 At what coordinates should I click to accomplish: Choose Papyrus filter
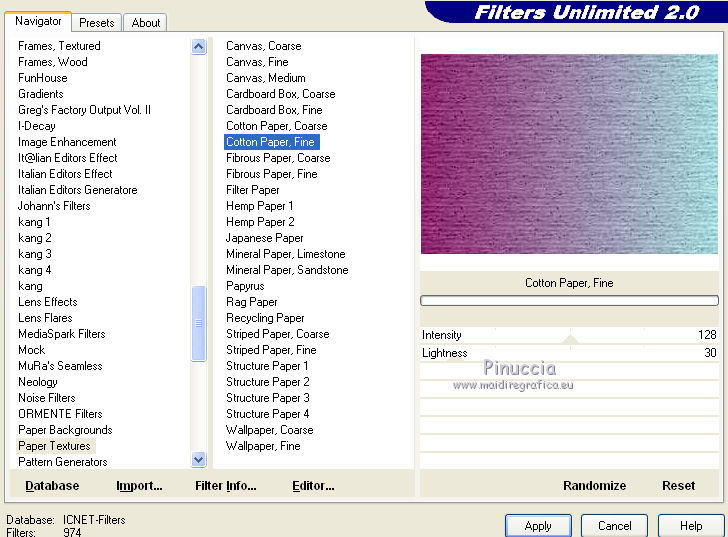tap(245, 286)
